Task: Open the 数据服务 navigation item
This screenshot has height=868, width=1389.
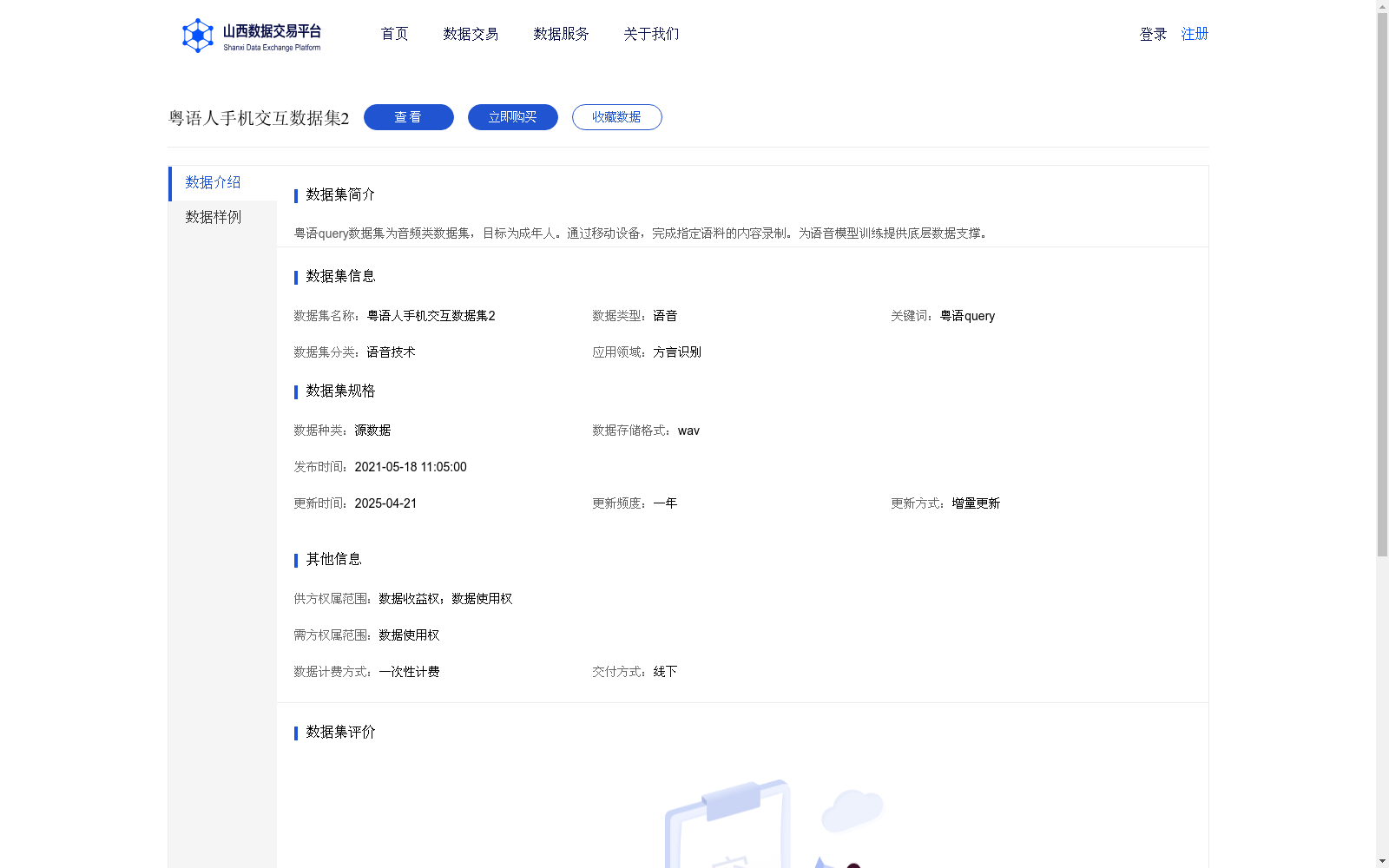Action: click(x=561, y=34)
